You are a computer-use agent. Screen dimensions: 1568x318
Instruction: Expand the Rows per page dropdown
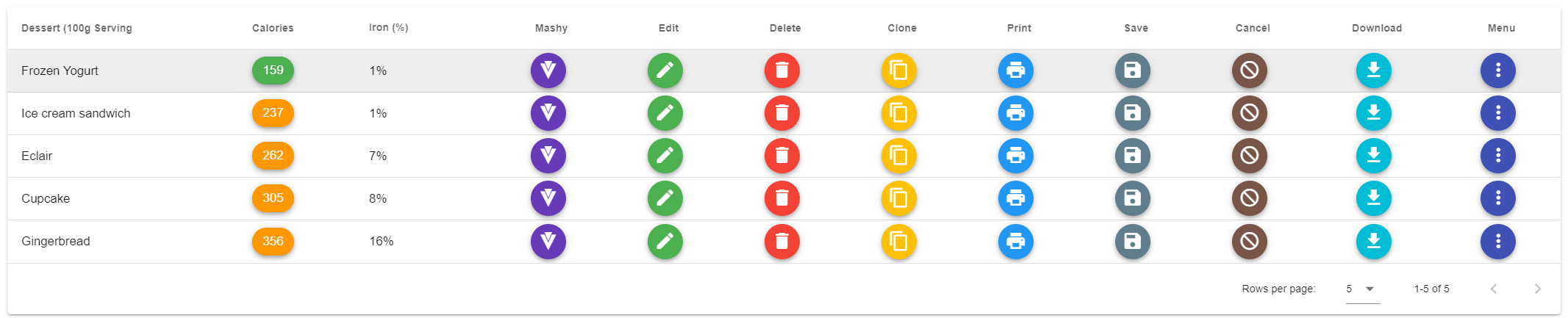(1362, 289)
